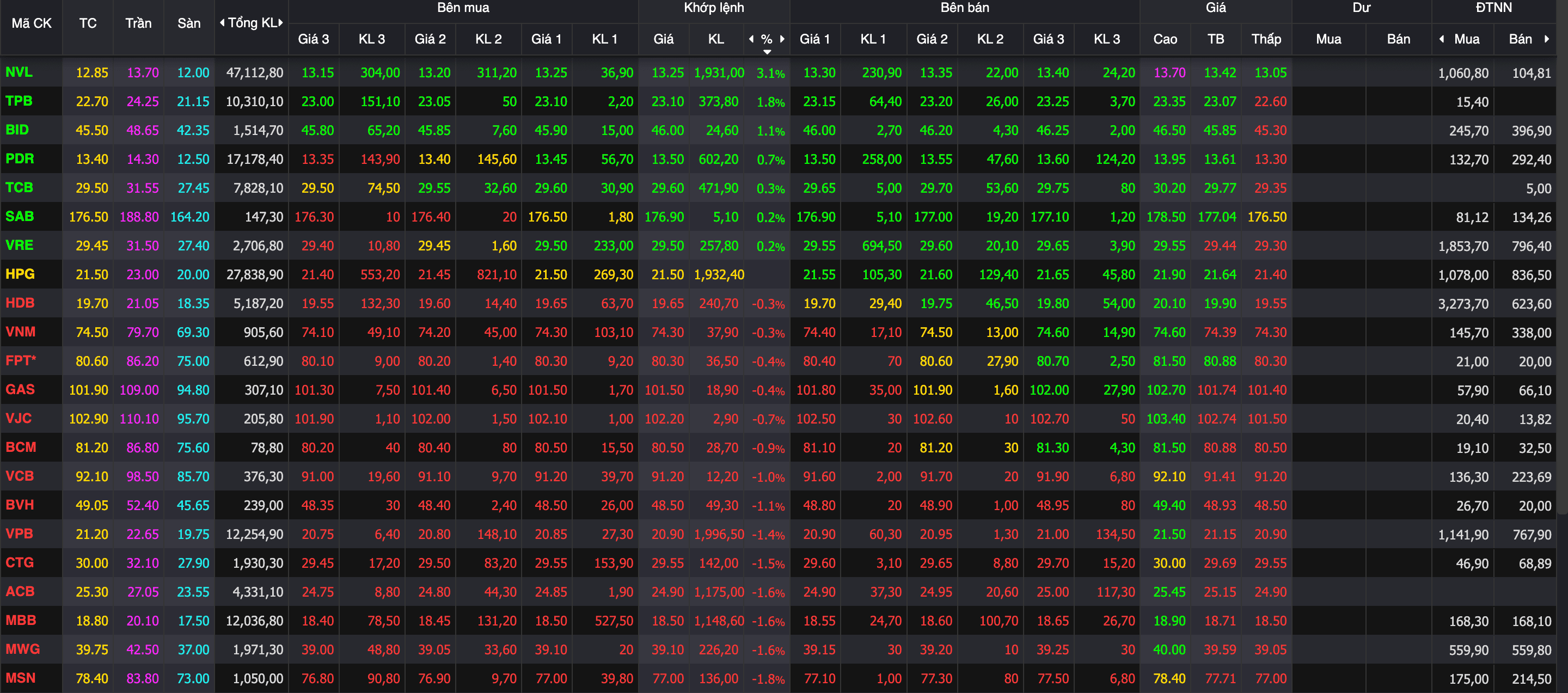Viewport: 1568px width, 693px height.
Task: Click the sort caret below % header
Action: click(x=767, y=52)
